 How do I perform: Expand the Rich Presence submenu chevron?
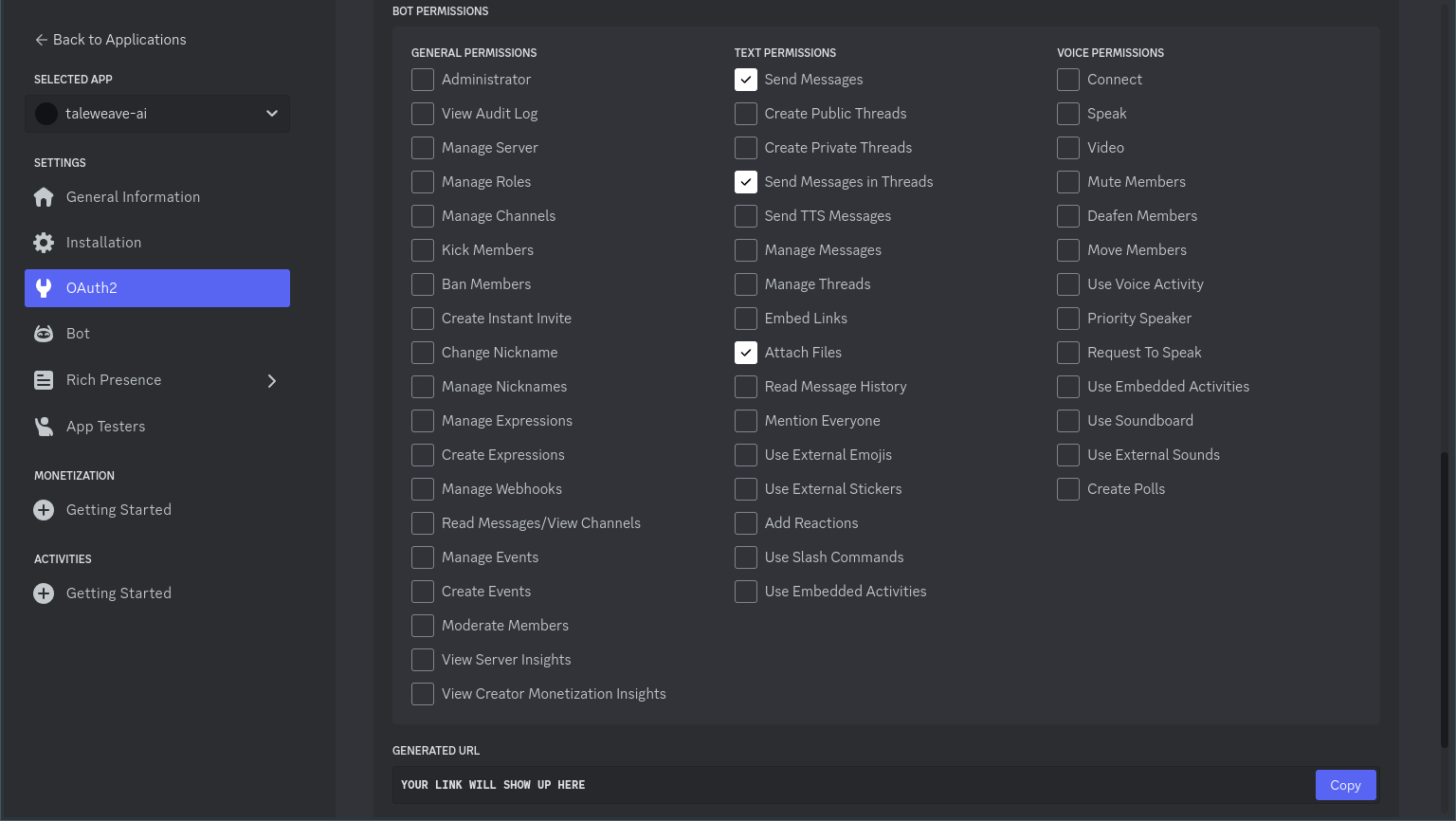[x=272, y=380]
